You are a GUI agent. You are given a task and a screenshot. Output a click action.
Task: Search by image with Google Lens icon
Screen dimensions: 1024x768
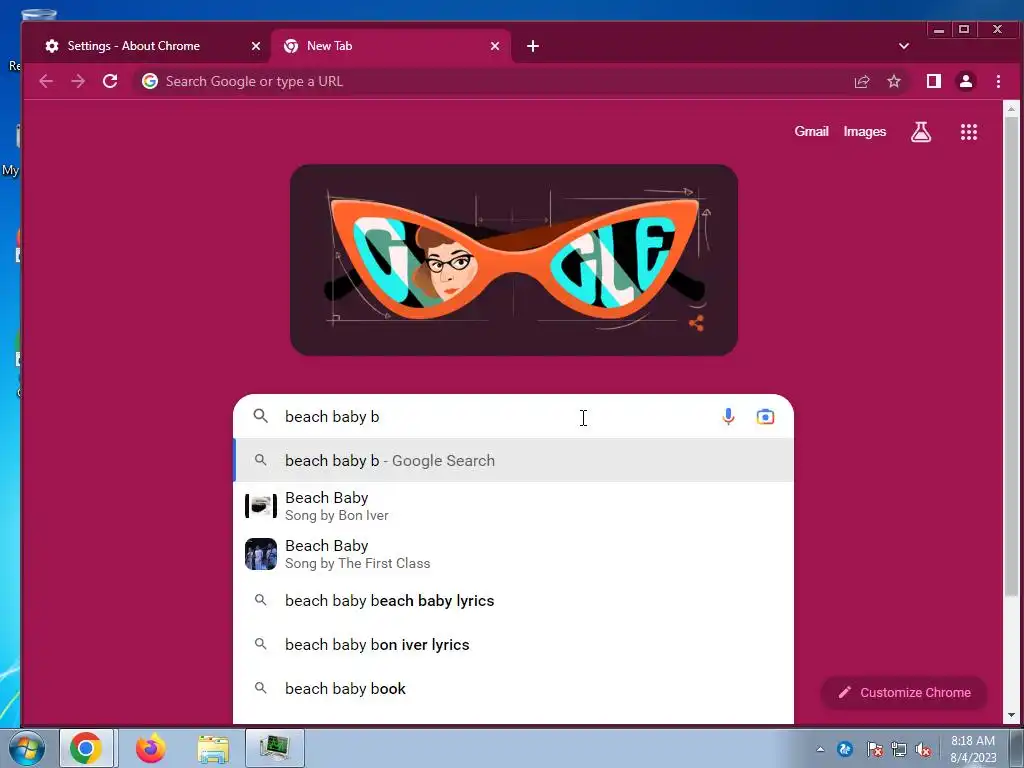click(x=765, y=417)
